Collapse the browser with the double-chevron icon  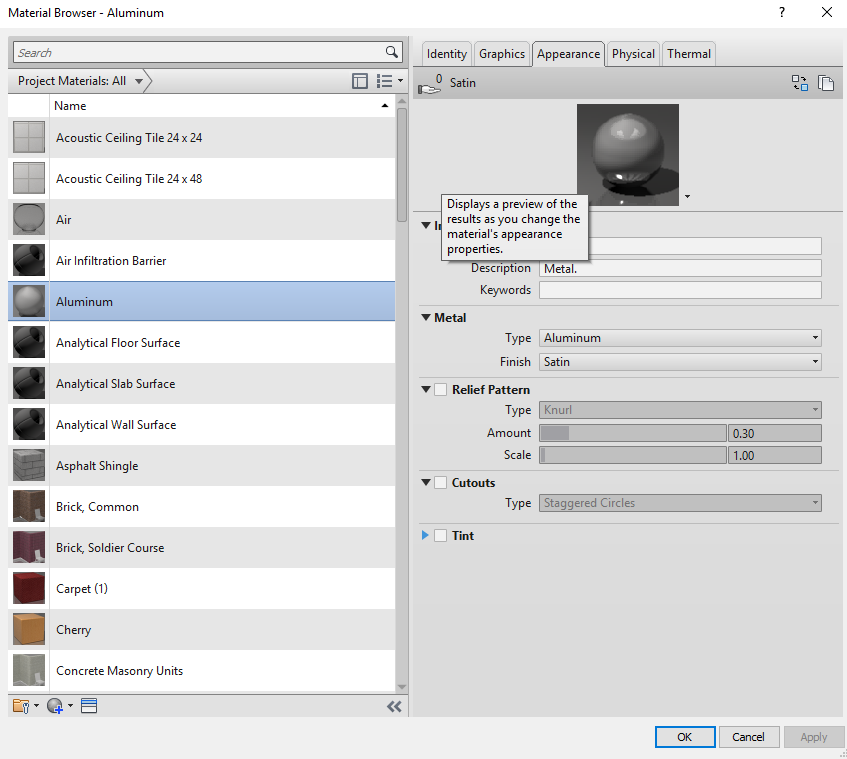click(x=394, y=705)
